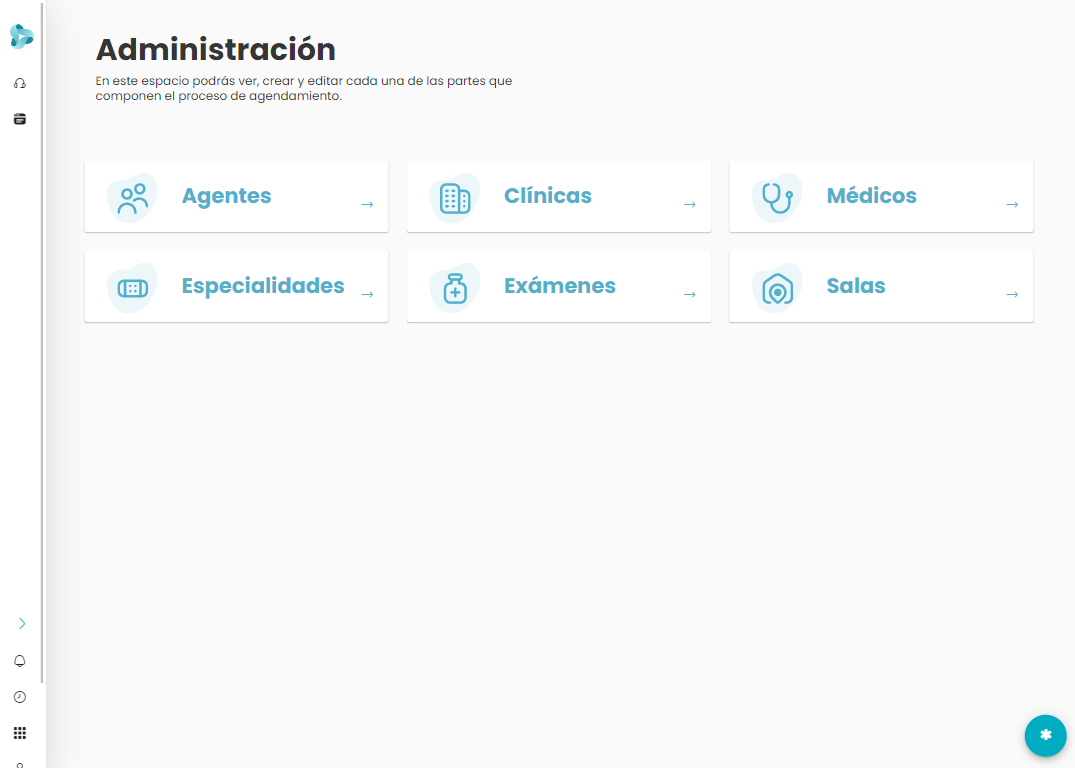Open the Exámenes card title
The width and height of the screenshot is (1075, 768).
tap(559, 286)
